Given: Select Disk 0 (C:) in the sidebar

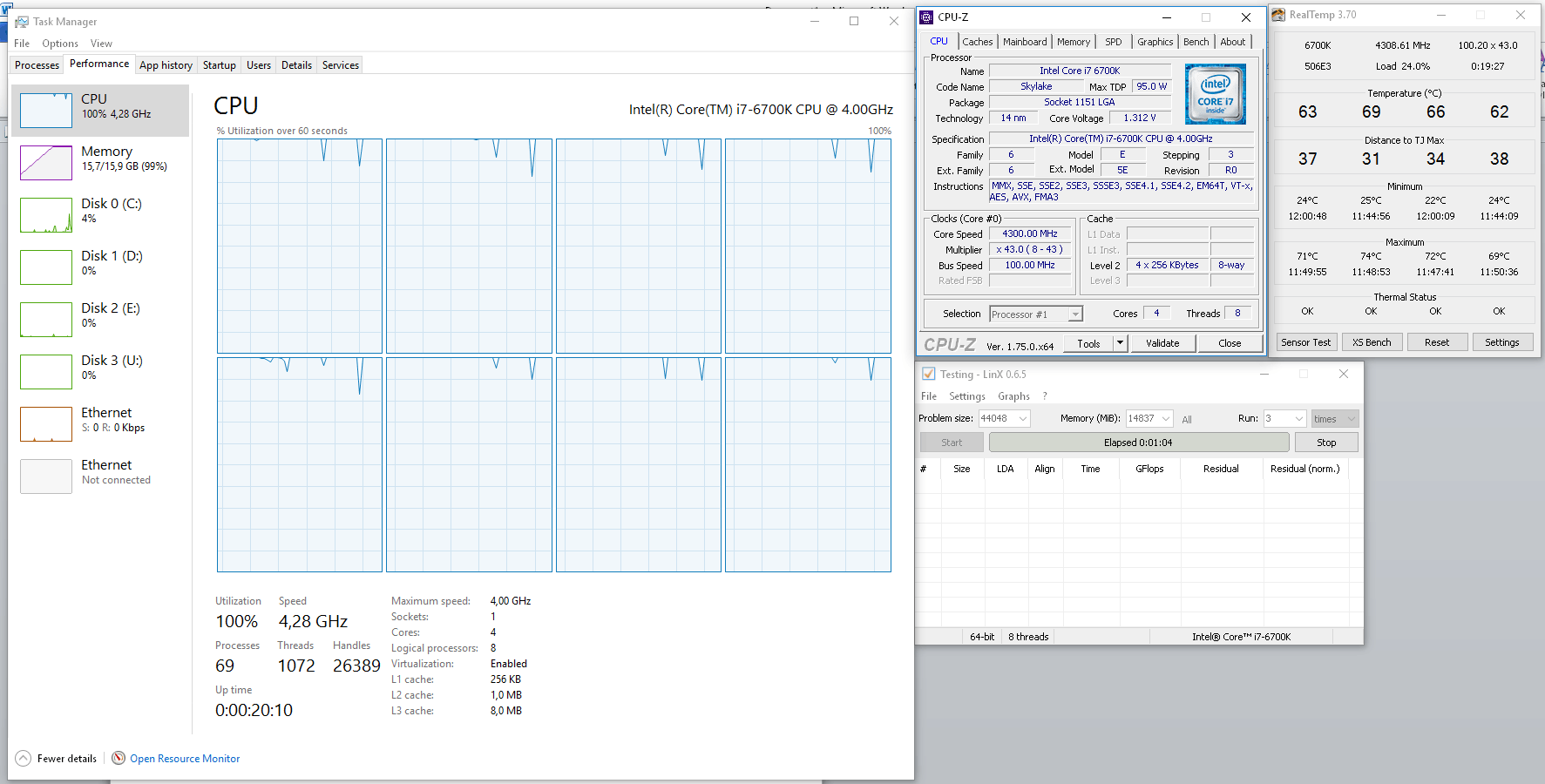Looking at the screenshot, I should (x=100, y=215).
